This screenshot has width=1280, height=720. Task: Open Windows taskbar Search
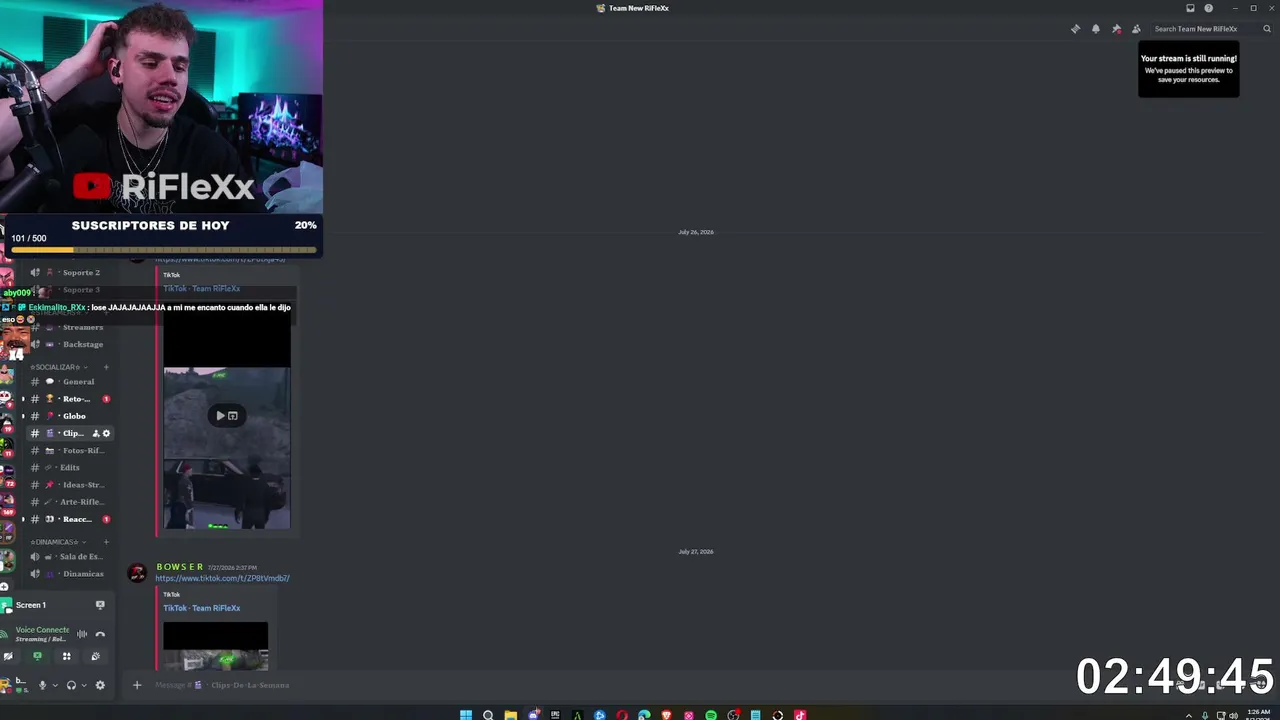click(488, 715)
